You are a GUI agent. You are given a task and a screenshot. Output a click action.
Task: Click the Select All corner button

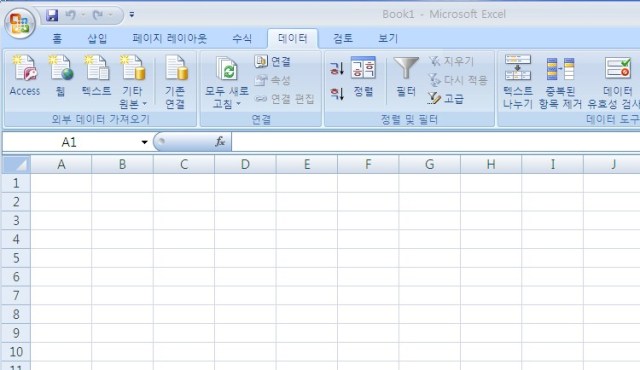coord(16,164)
